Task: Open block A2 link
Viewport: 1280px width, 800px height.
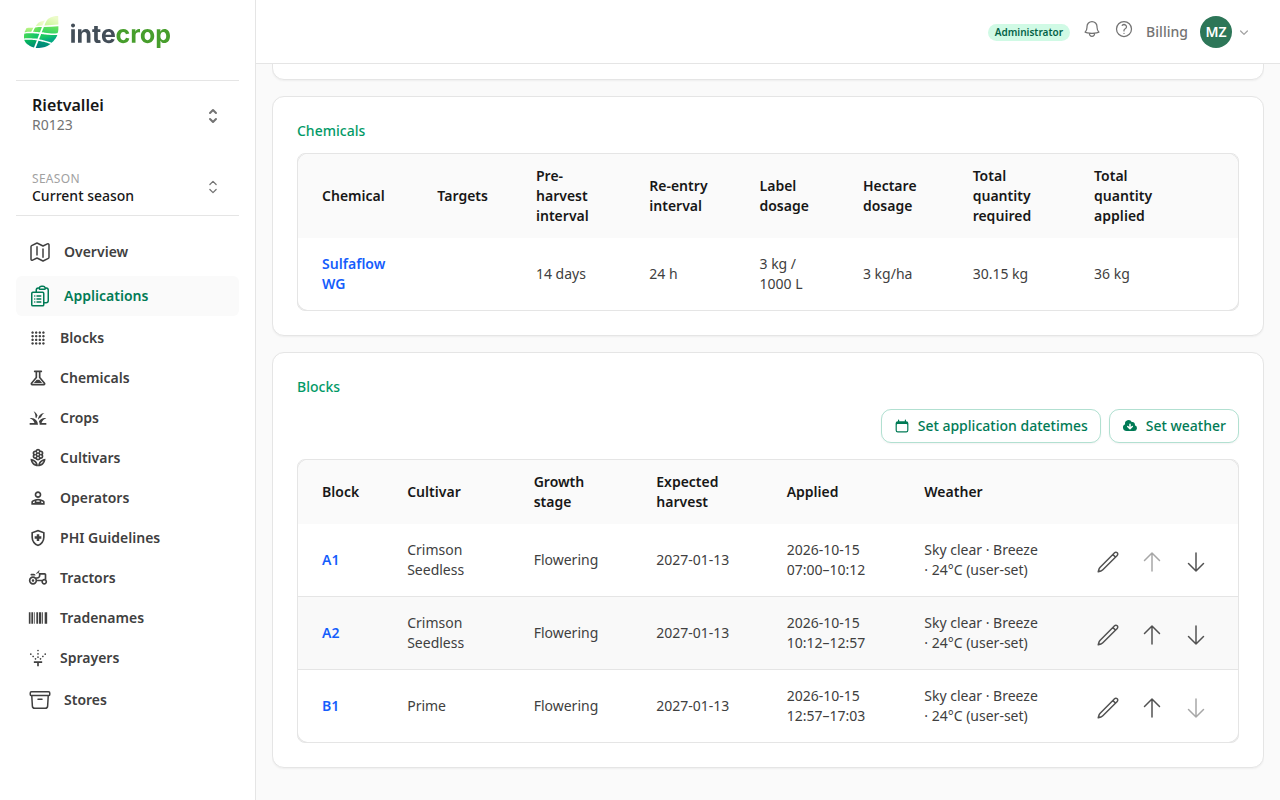Action: coord(330,633)
